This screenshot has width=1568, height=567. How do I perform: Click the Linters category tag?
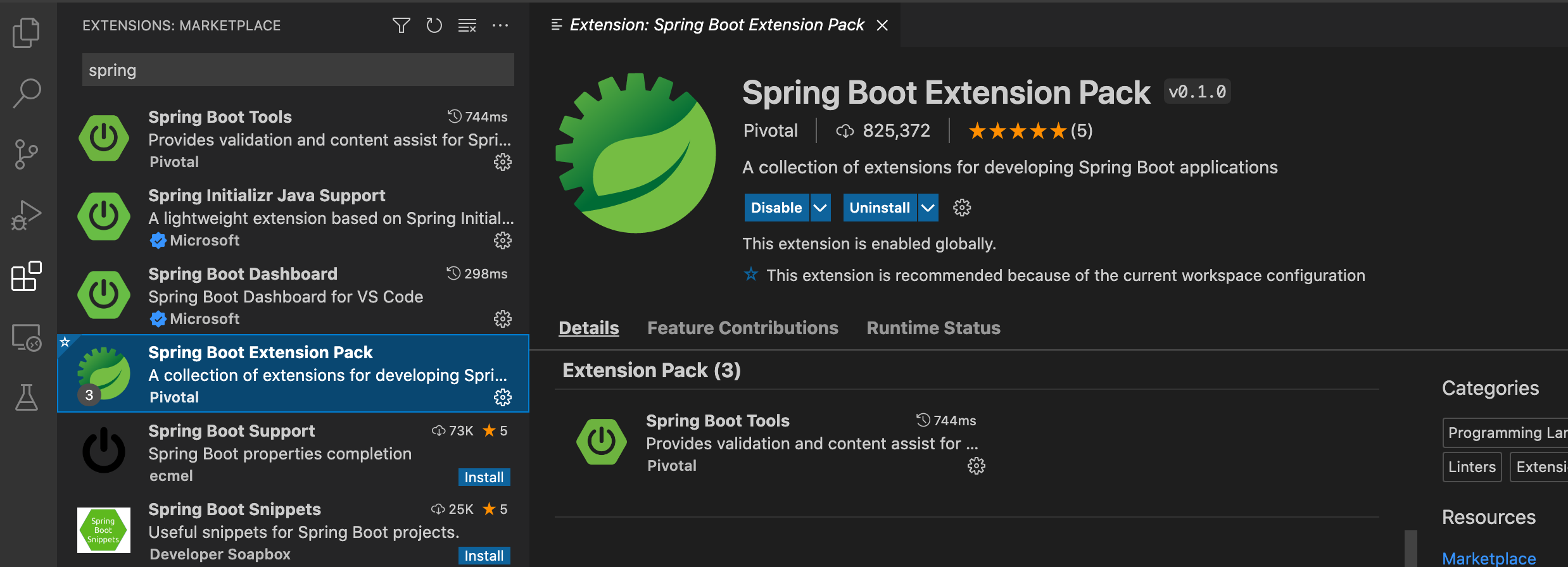click(1472, 467)
